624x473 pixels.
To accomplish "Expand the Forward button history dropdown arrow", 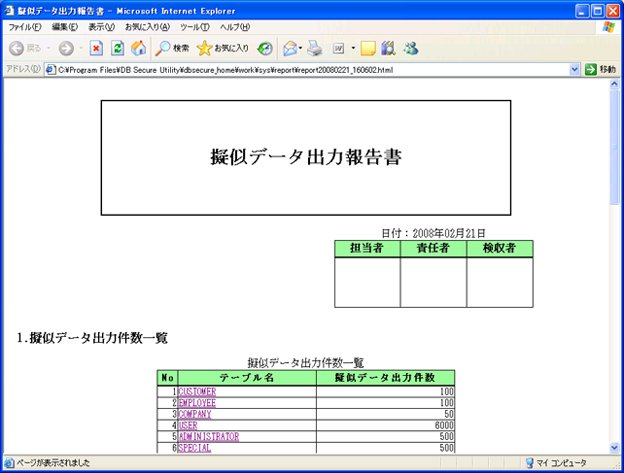I will pyautogui.click(x=81, y=49).
